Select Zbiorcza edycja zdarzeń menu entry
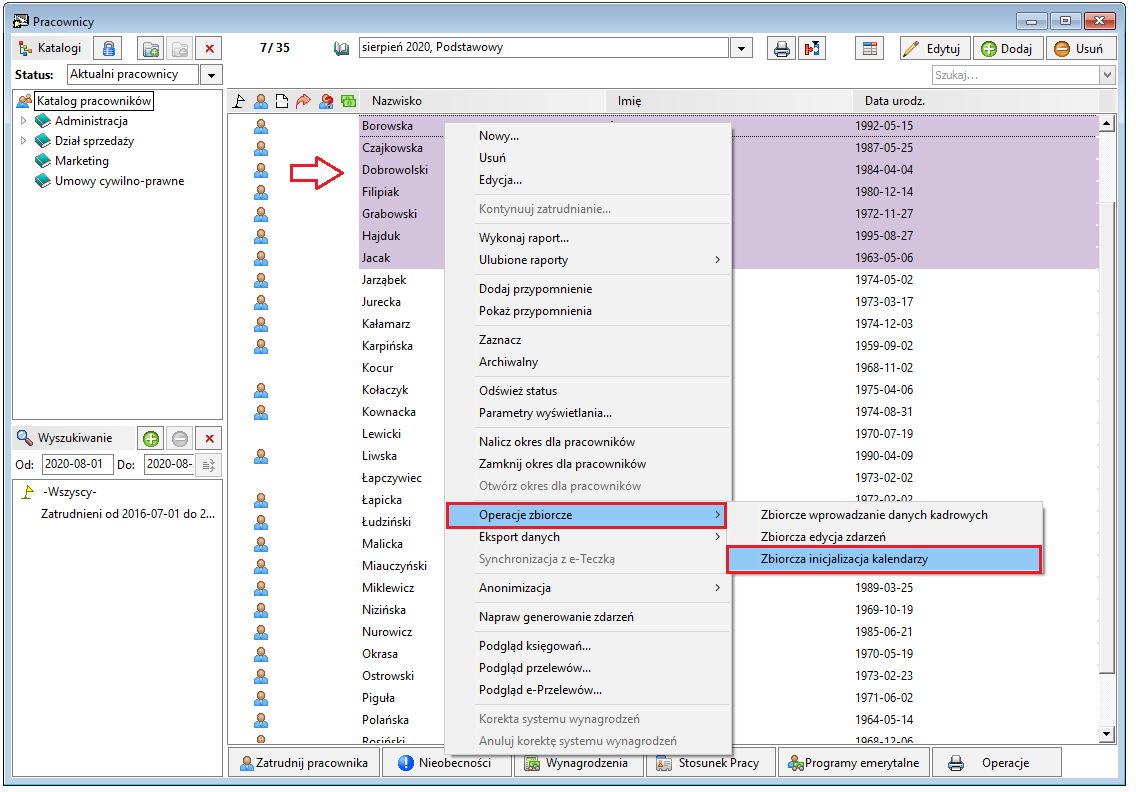Viewport: 1136px width, 792px height. coord(884,537)
